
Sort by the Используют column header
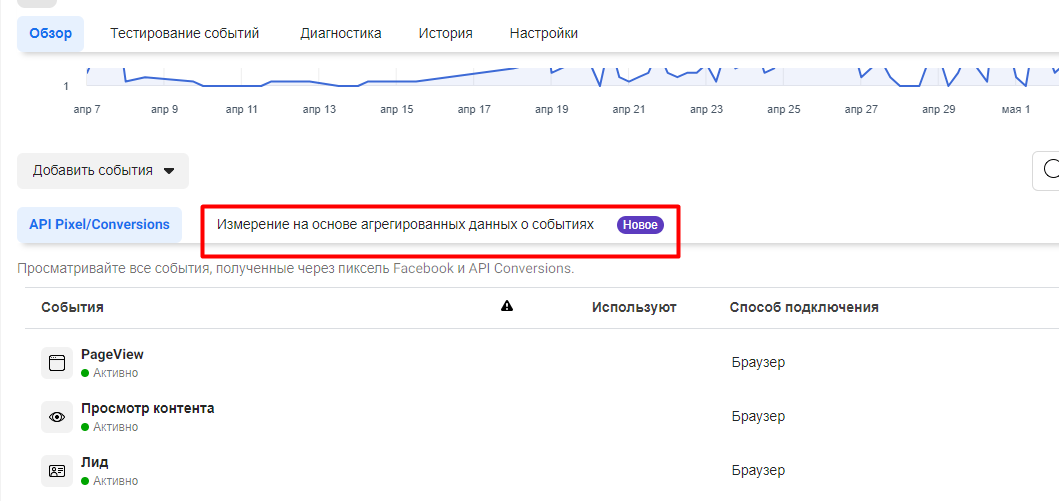coord(634,307)
